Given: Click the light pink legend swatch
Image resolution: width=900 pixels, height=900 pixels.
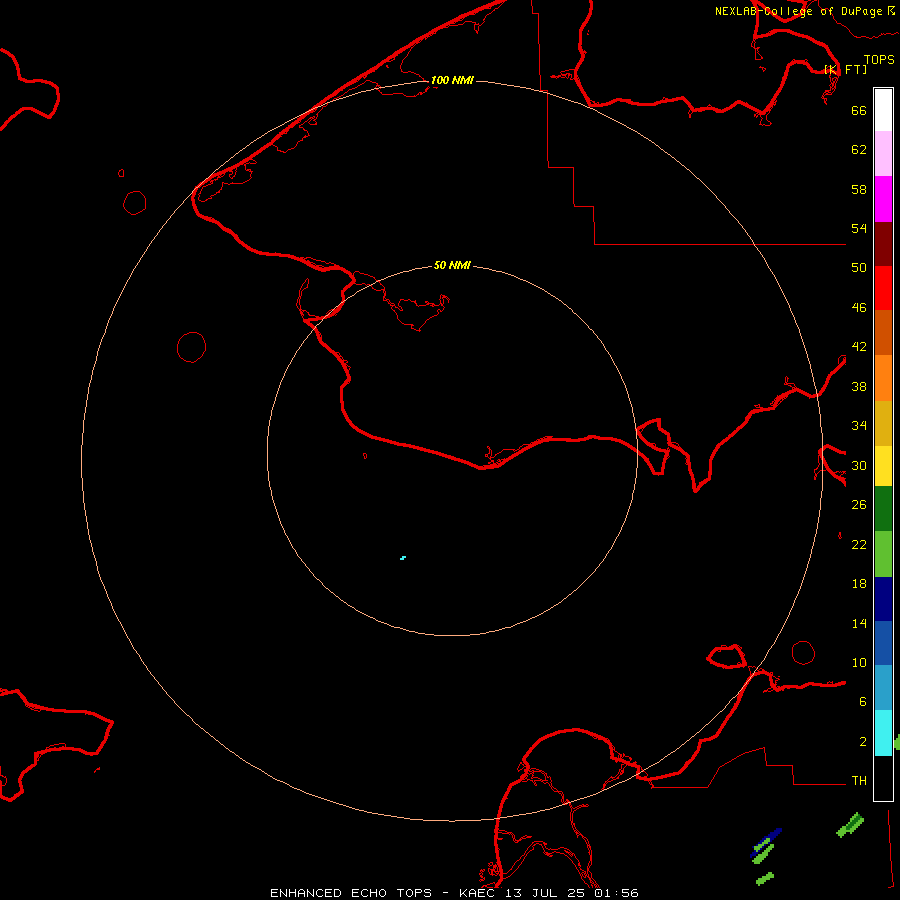Looking at the screenshot, I should [x=883, y=154].
